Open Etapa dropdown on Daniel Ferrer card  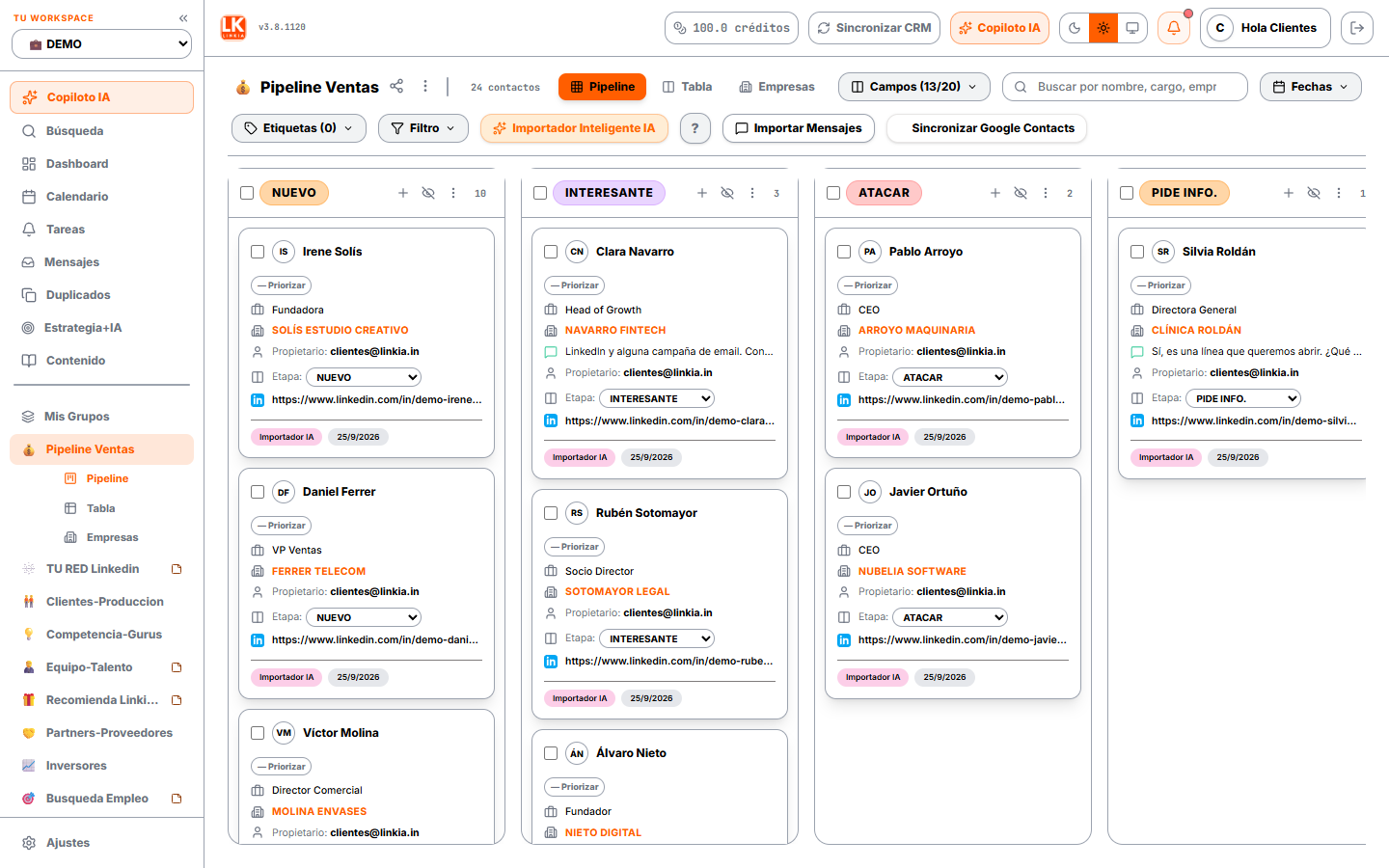[364, 617]
